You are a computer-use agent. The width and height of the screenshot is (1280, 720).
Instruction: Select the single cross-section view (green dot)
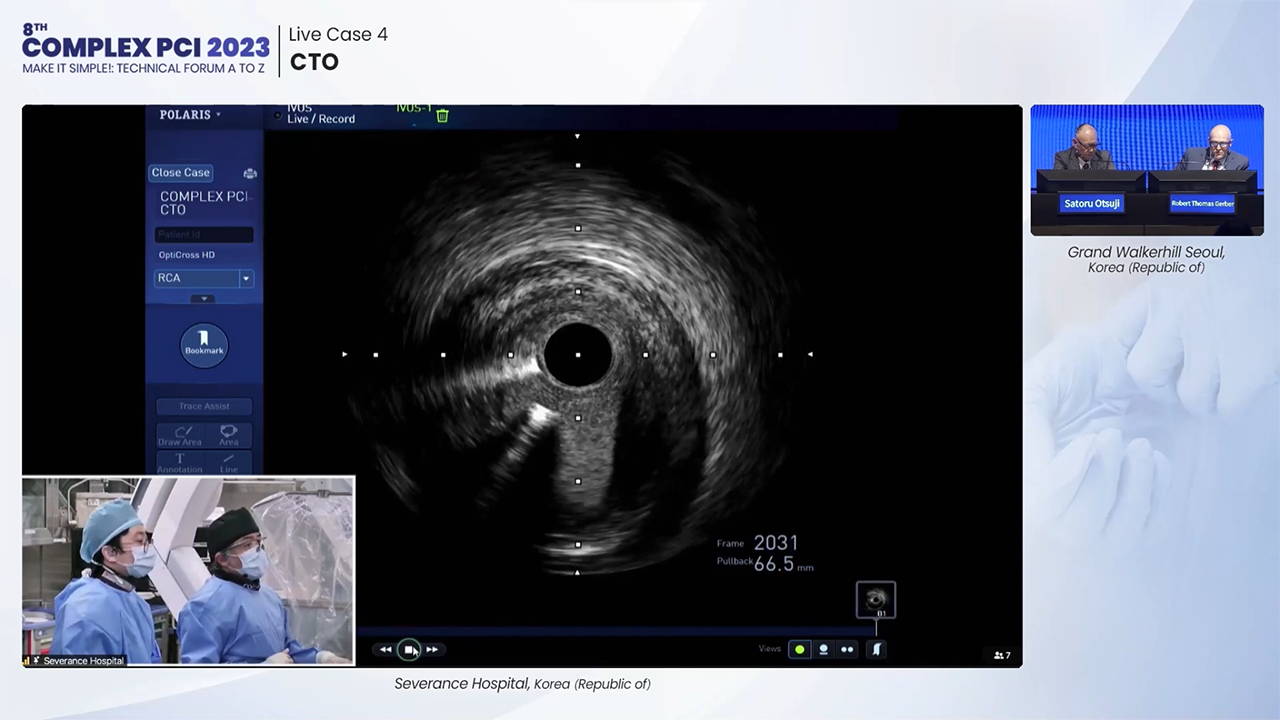pyautogui.click(x=799, y=650)
